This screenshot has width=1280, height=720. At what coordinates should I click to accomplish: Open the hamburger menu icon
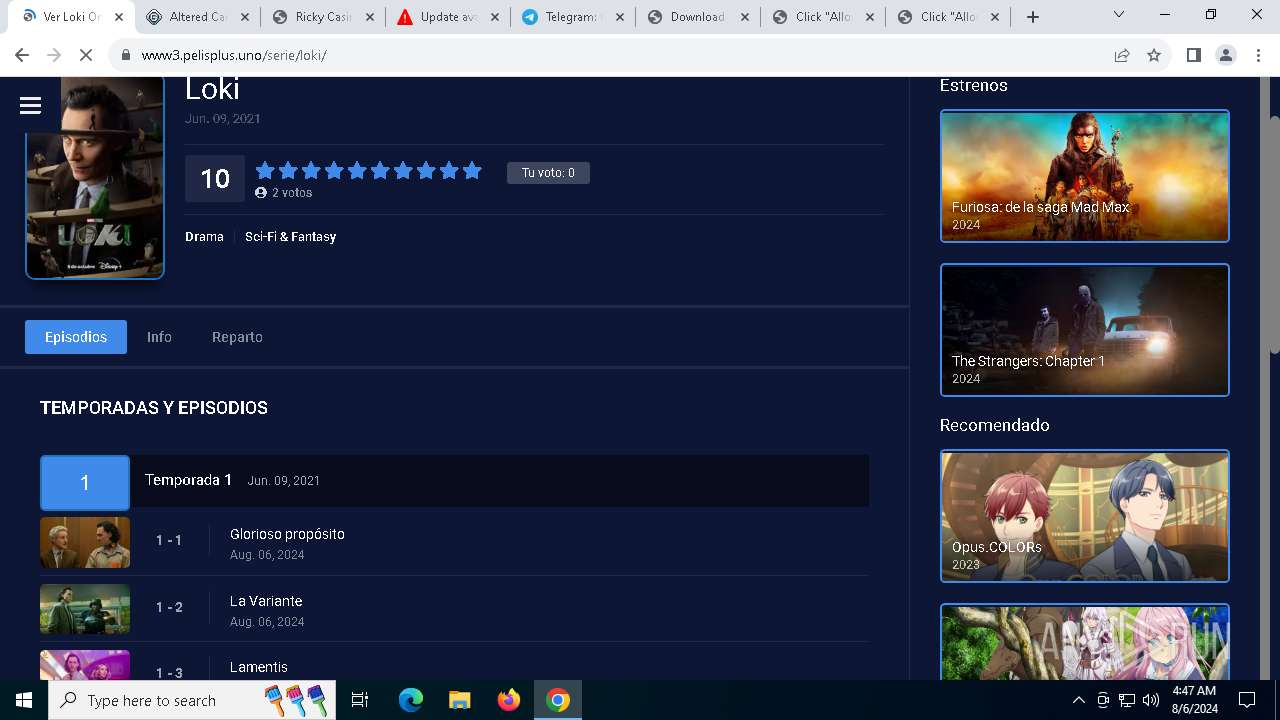coord(30,105)
